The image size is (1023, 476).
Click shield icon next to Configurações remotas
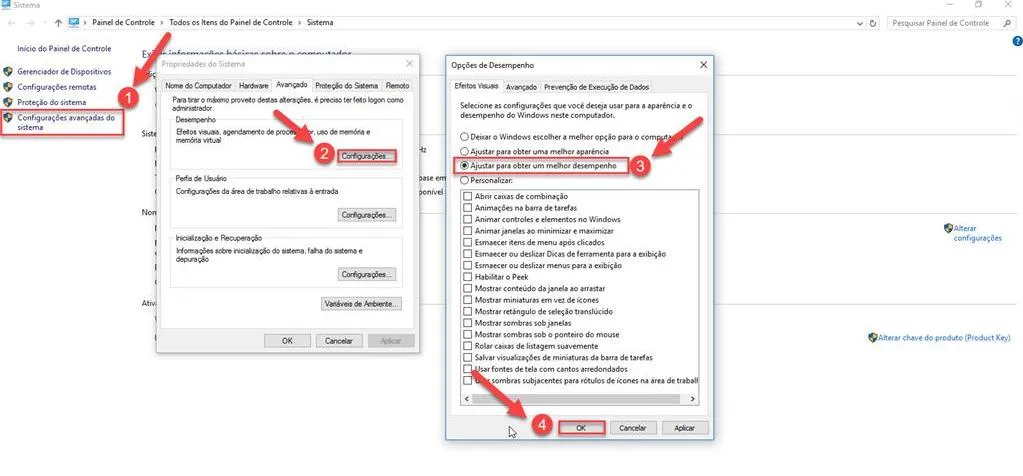click(8, 87)
